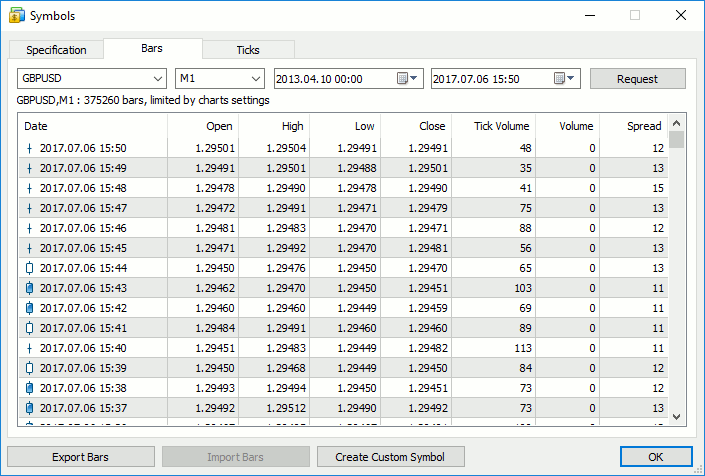705x476 pixels.
Task: Select the row dated 2017.07.06 15:50
Action: [x=344, y=148]
